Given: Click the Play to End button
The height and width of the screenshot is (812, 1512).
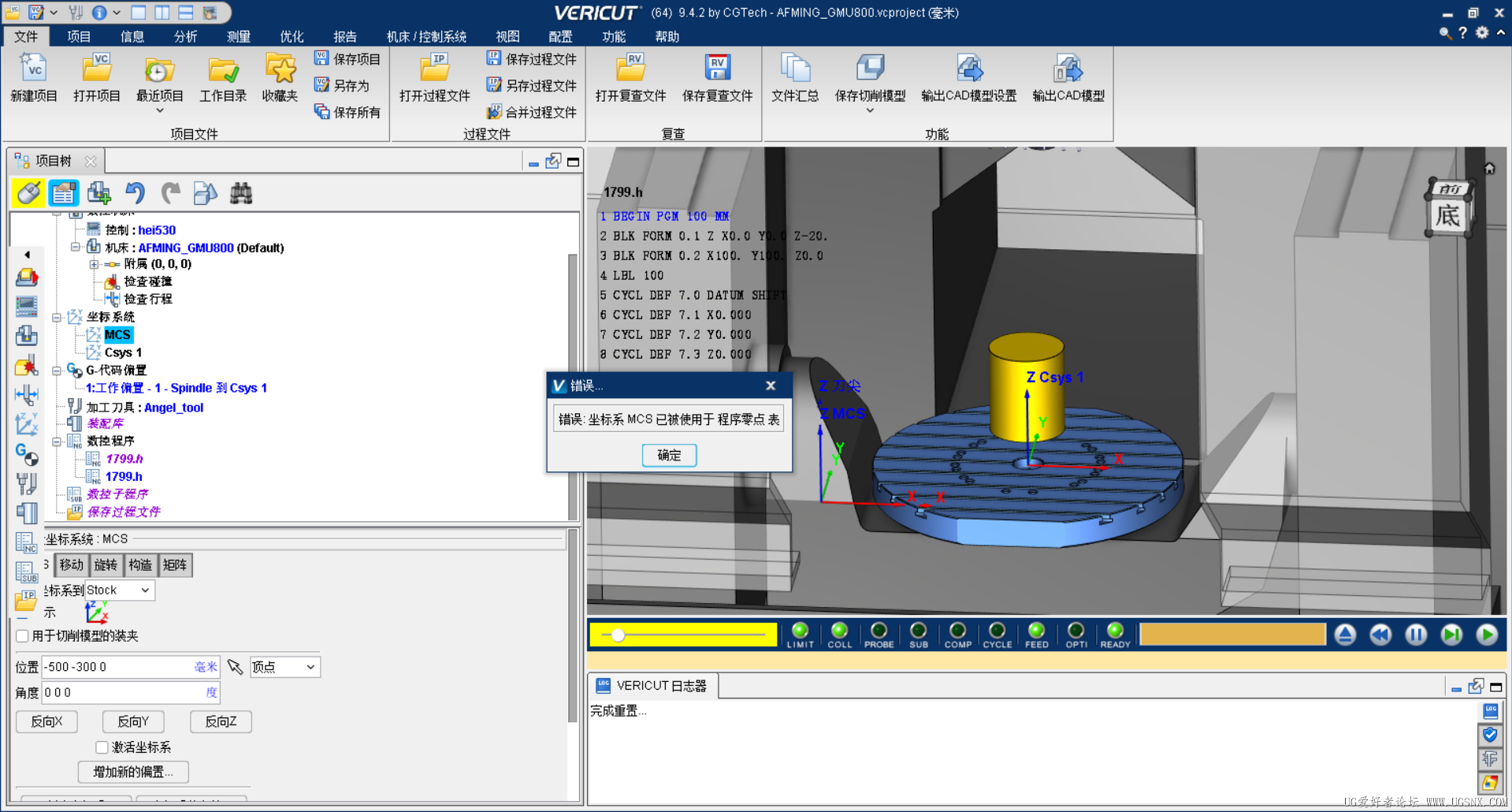Looking at the screenshot, I should coord(1487,635).
